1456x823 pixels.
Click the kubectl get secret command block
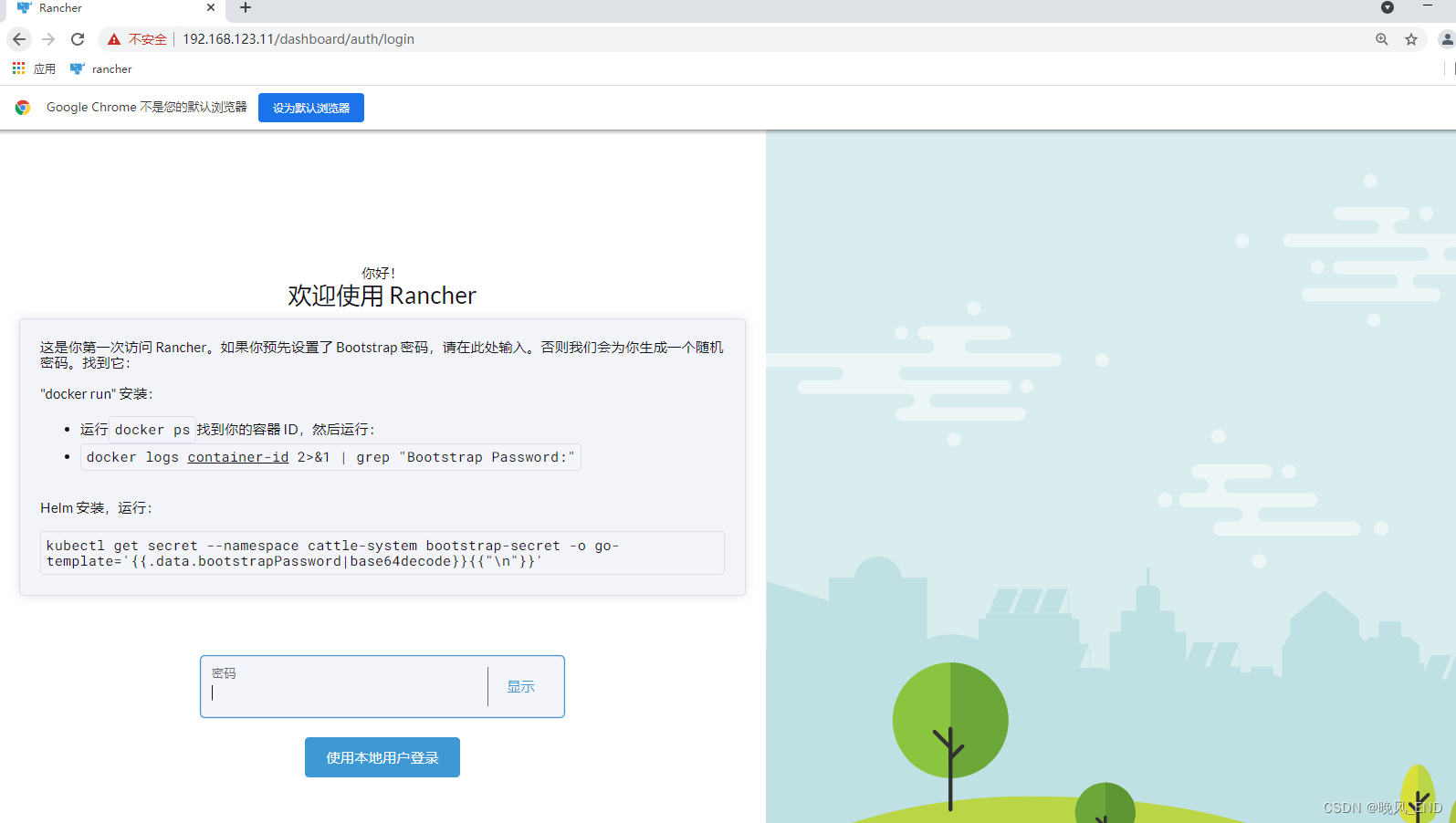(382, 553)
